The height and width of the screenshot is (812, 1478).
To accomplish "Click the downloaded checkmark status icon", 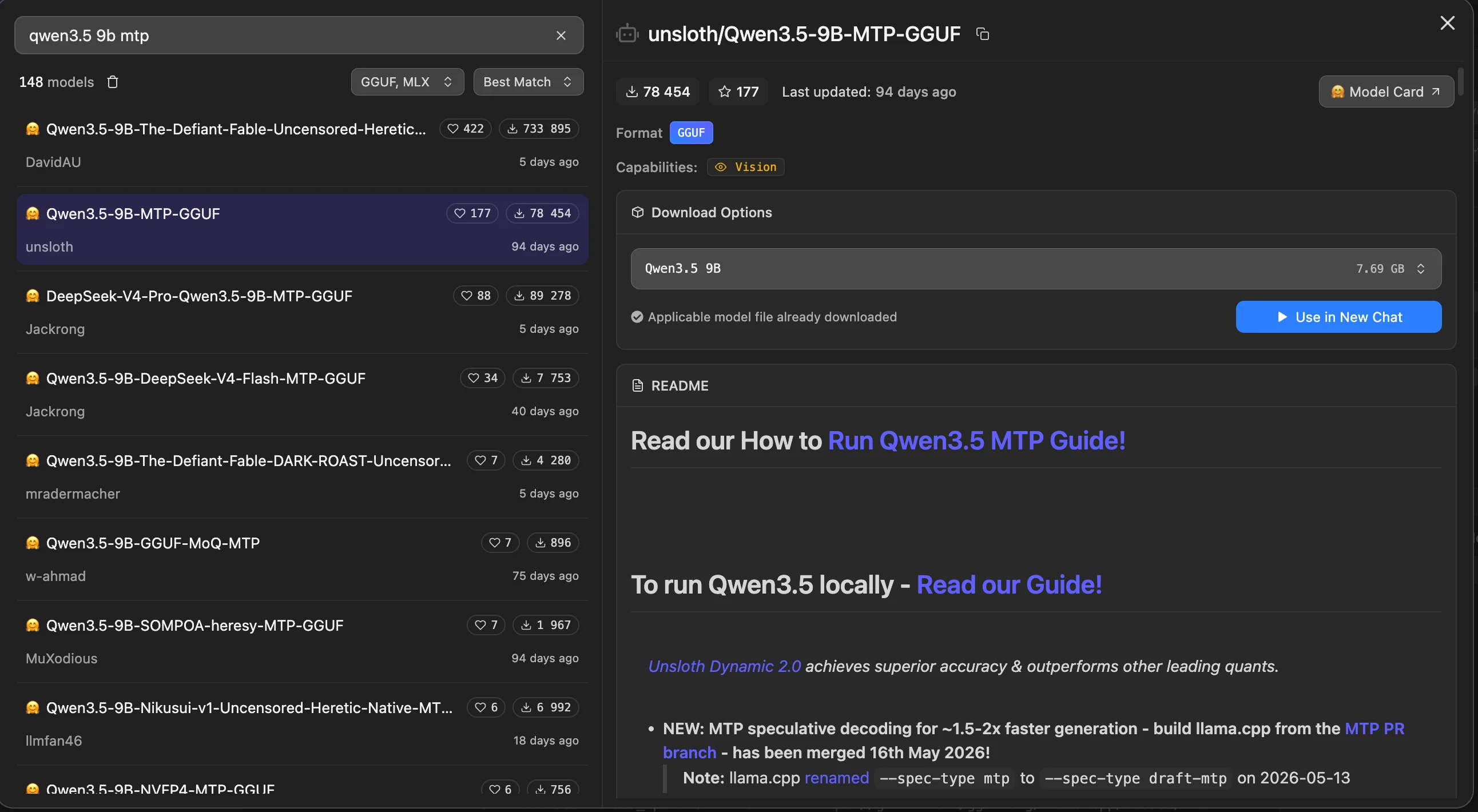I will 637,317.
